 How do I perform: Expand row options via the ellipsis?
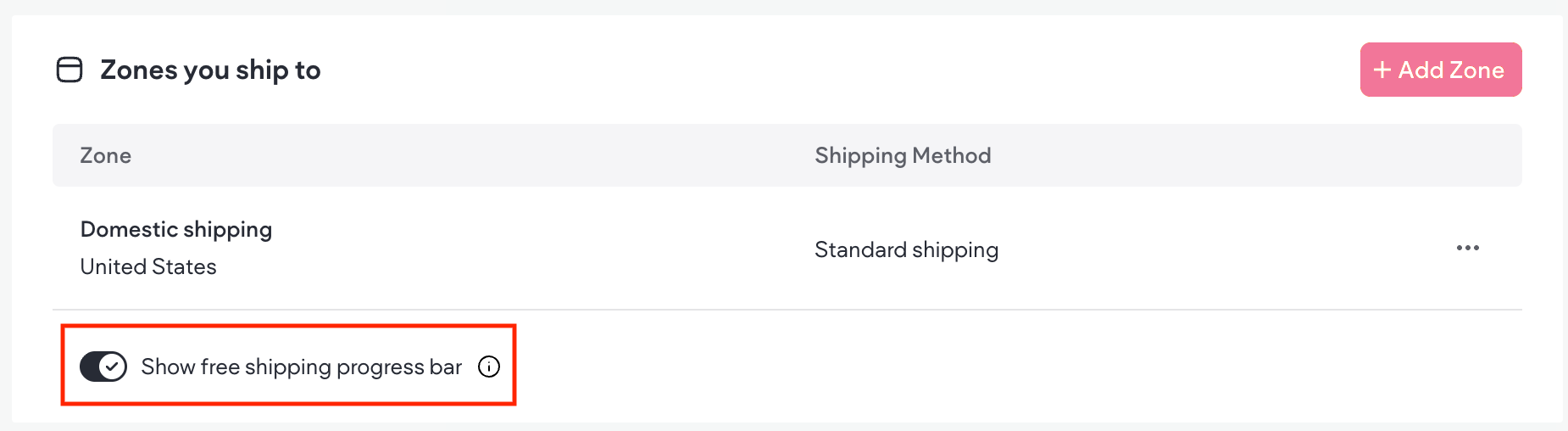click(x=1467, y=248)
